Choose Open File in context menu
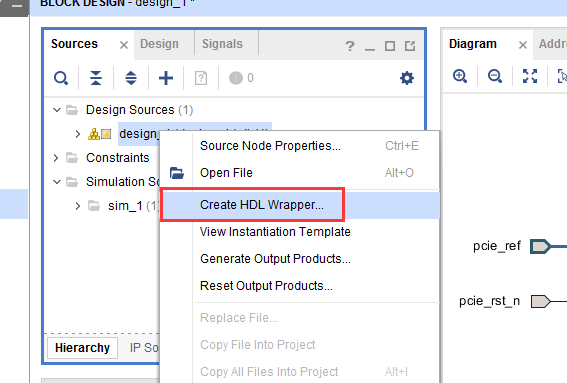The width and height of the screenshot is (567, 383). tap(300, 173)
